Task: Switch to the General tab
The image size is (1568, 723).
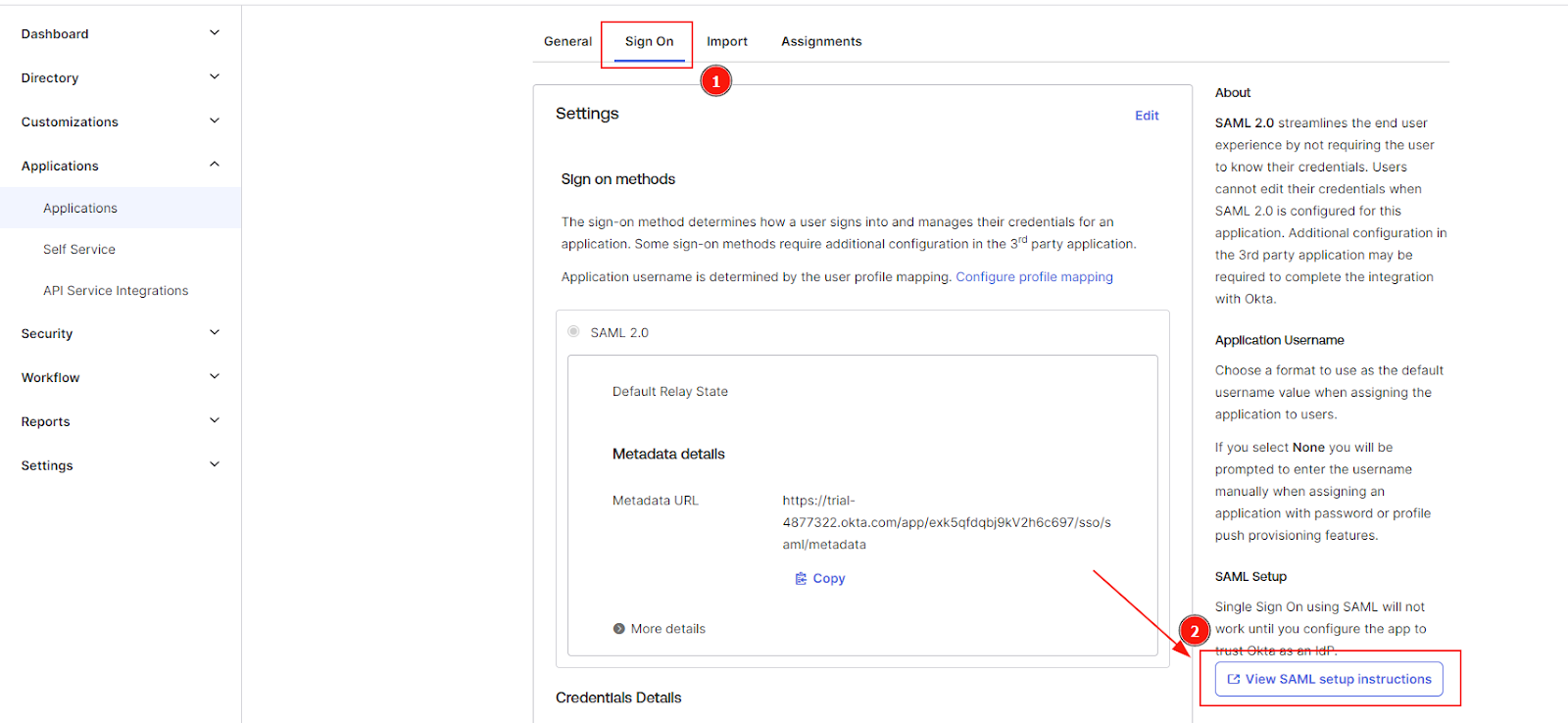Action: pos(567,41)
